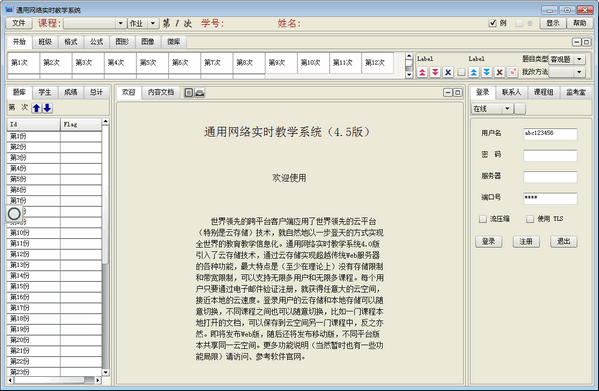Switch to the 格式 ribbon tab

[x=71, y=42]
